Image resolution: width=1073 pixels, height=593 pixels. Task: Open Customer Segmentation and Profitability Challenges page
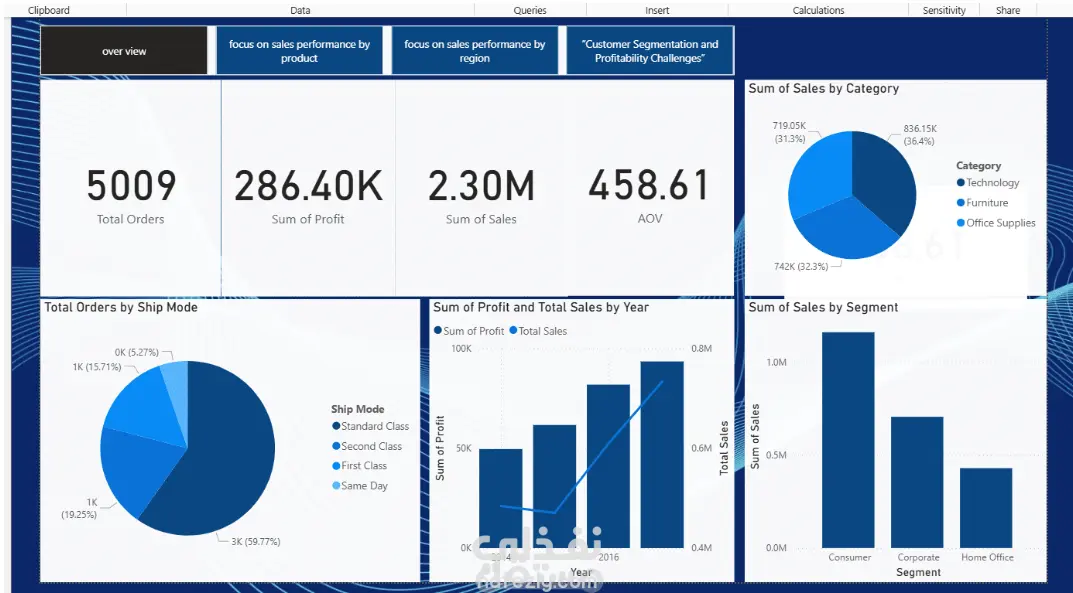click(x=649, y=51)
